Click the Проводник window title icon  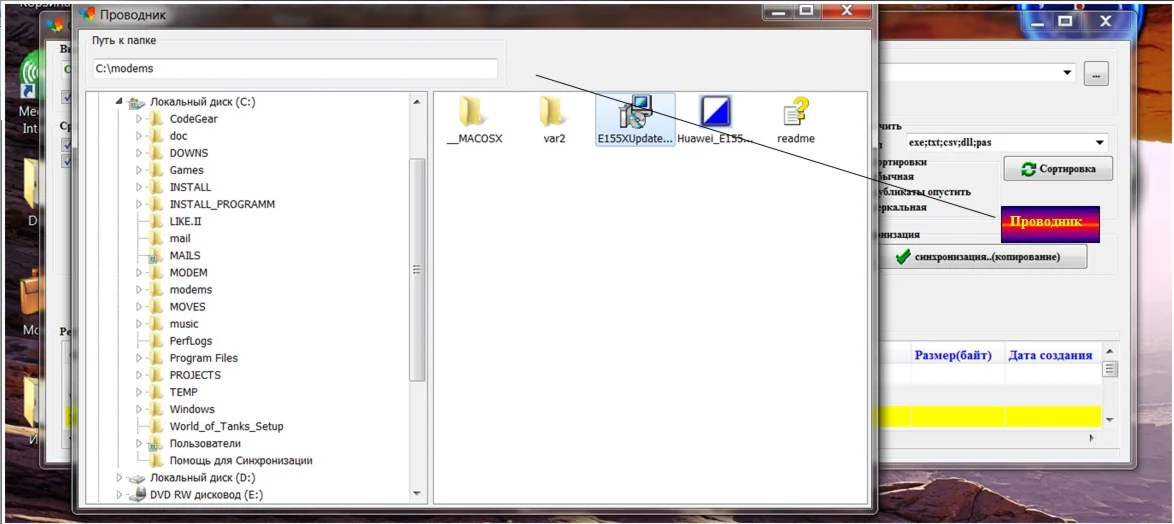coord(87,14)
